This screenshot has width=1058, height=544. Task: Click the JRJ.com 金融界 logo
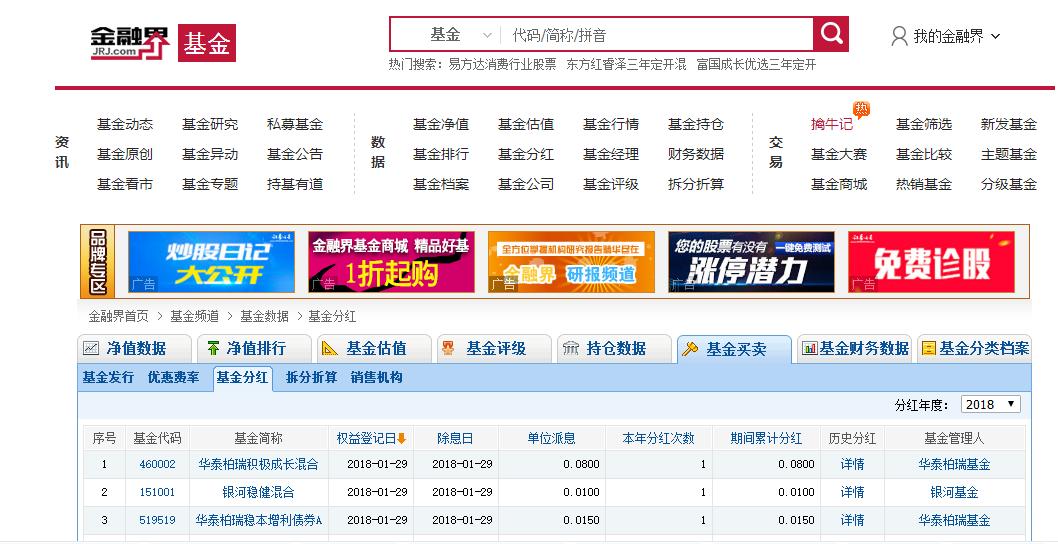point(130,43)
